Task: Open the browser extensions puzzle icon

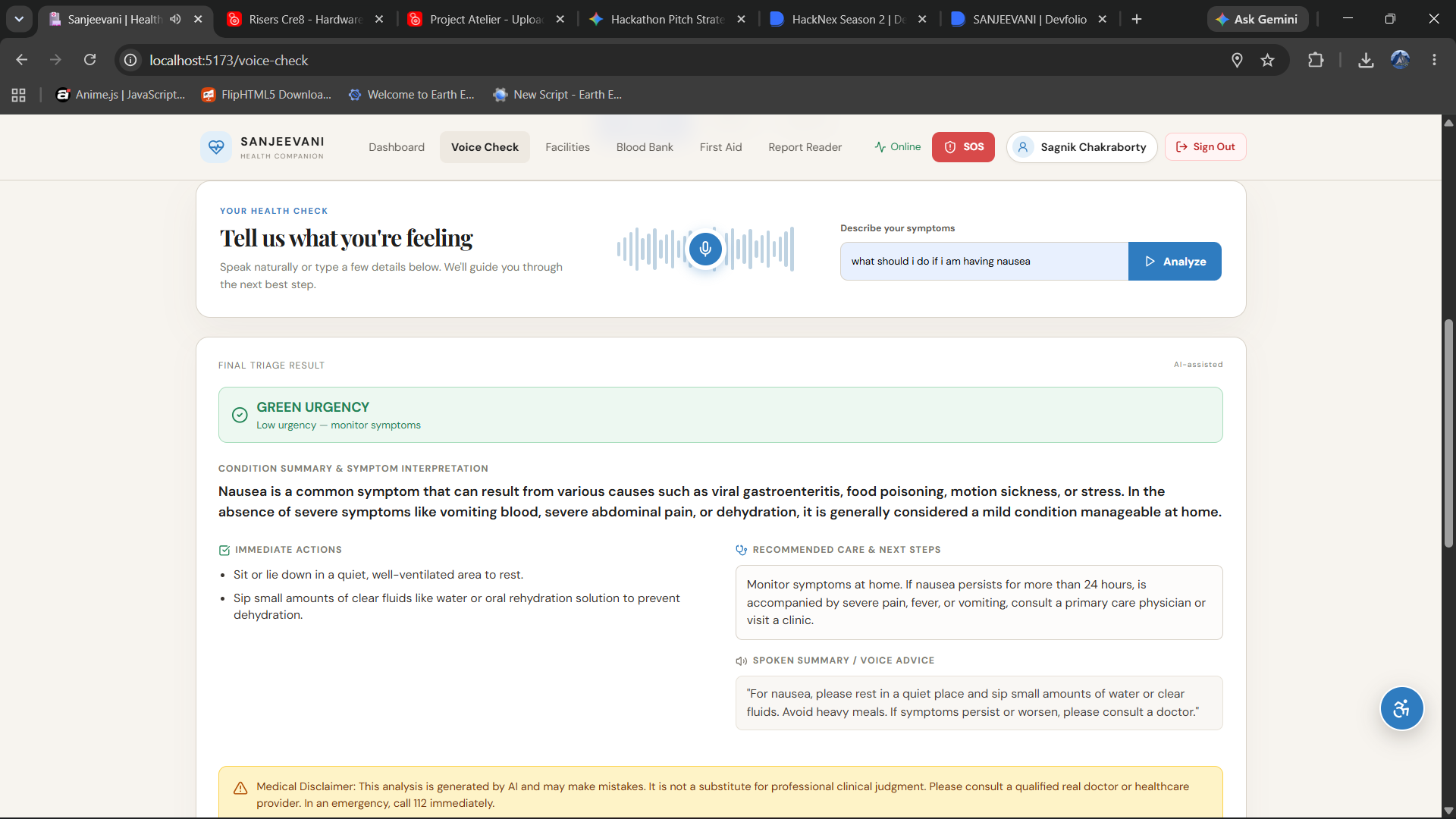Action: point(1316,60)
